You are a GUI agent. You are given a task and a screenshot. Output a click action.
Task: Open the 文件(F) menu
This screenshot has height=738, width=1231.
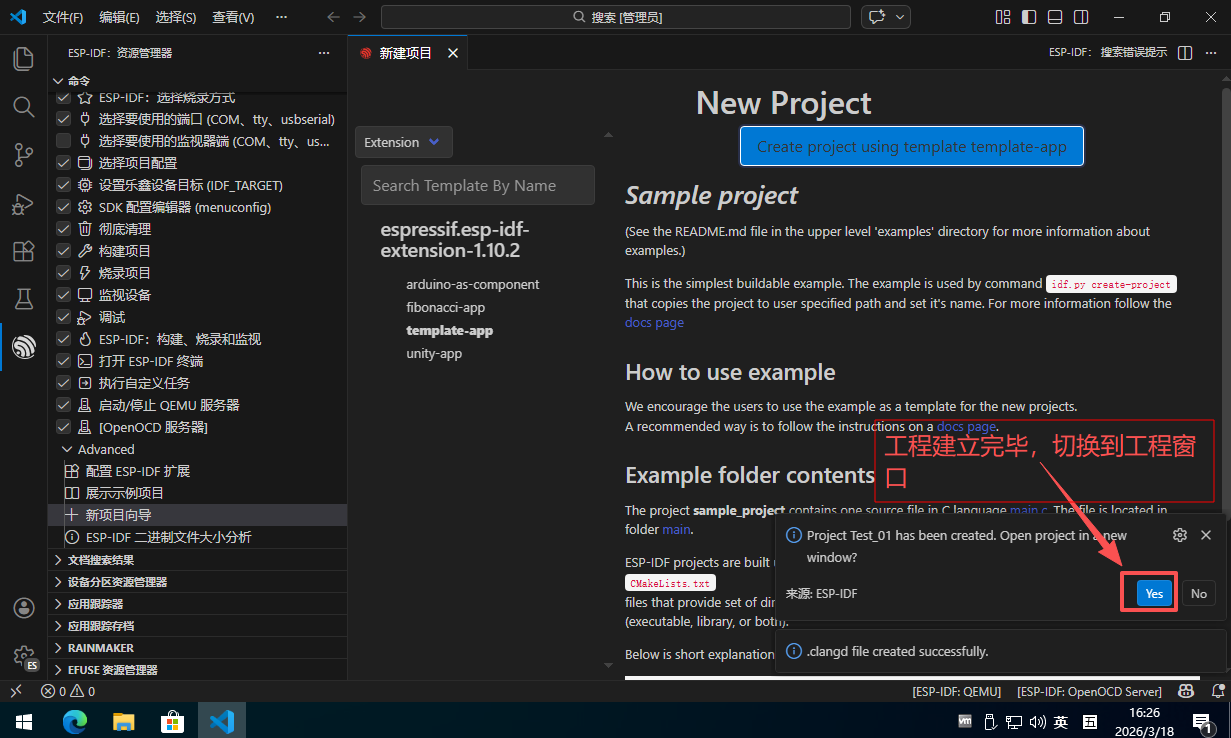coord(64,17)
